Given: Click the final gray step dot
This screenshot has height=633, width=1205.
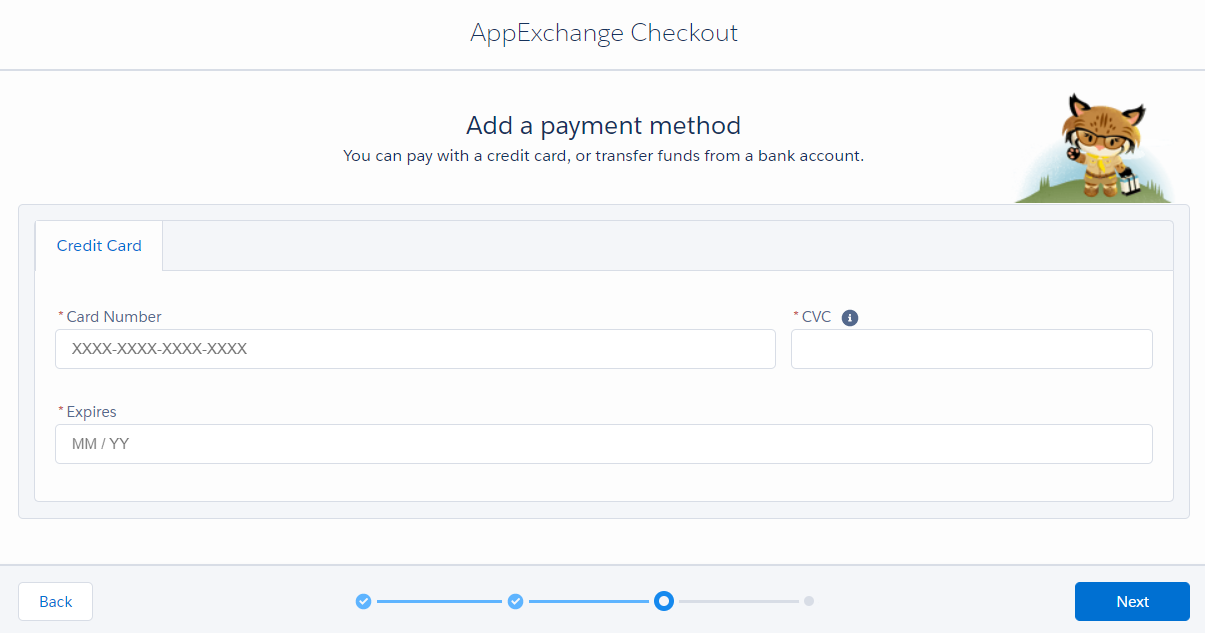Looking at the screenshot, I should click(809, 601).
